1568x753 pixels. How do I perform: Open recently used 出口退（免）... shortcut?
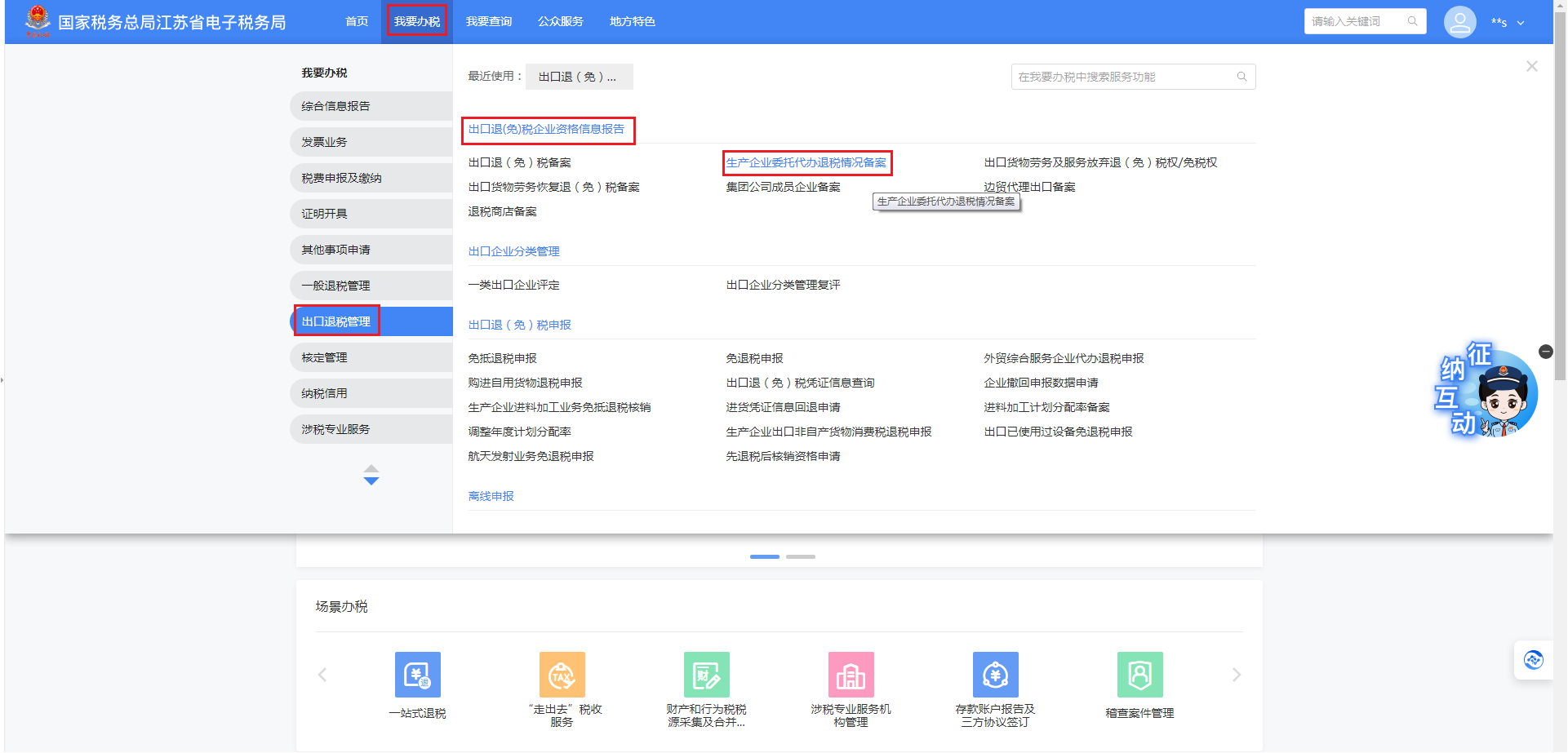pos(578,77)
